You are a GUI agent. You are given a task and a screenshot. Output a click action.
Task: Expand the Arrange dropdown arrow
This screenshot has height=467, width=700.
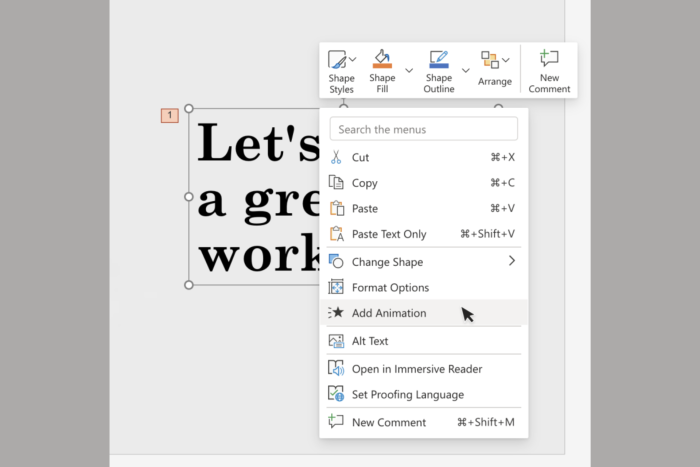[505, 60]
